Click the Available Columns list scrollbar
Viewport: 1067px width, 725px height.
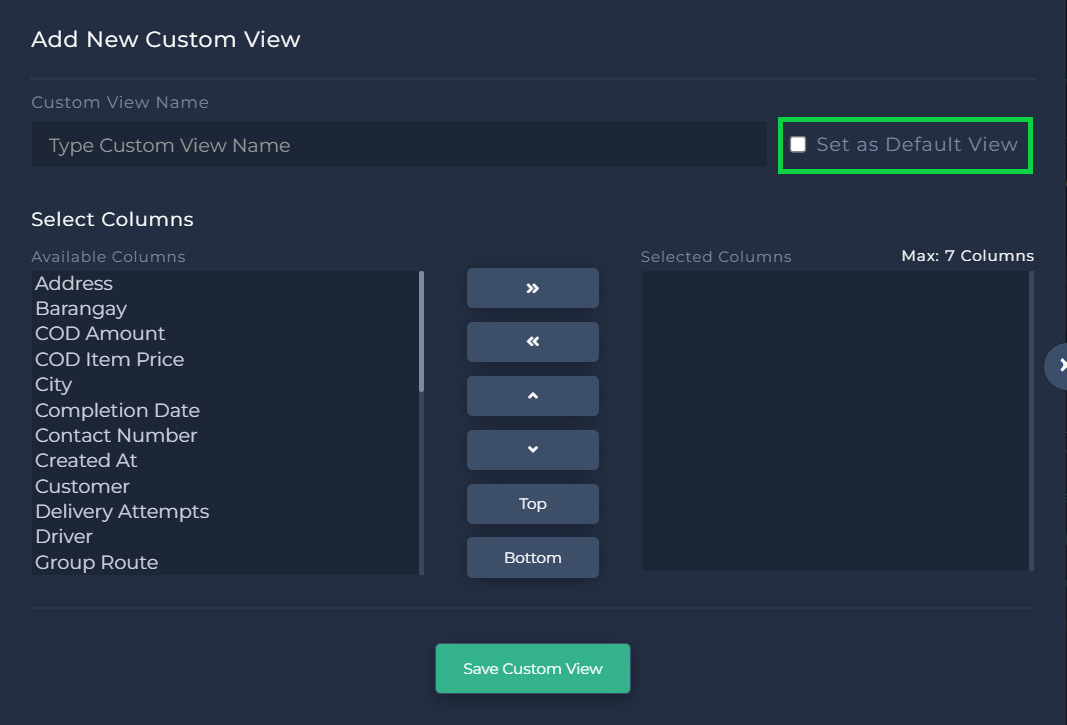point(421,332)
